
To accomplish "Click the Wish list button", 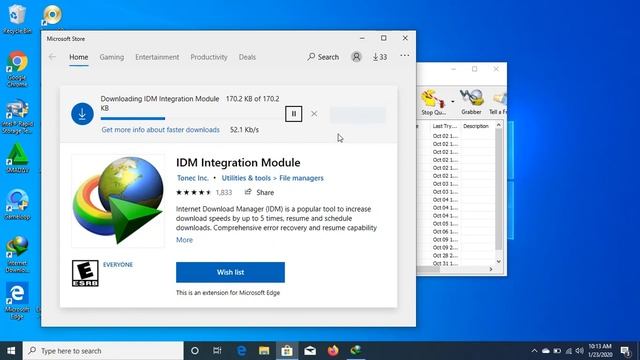I will [x=230, y=272].
